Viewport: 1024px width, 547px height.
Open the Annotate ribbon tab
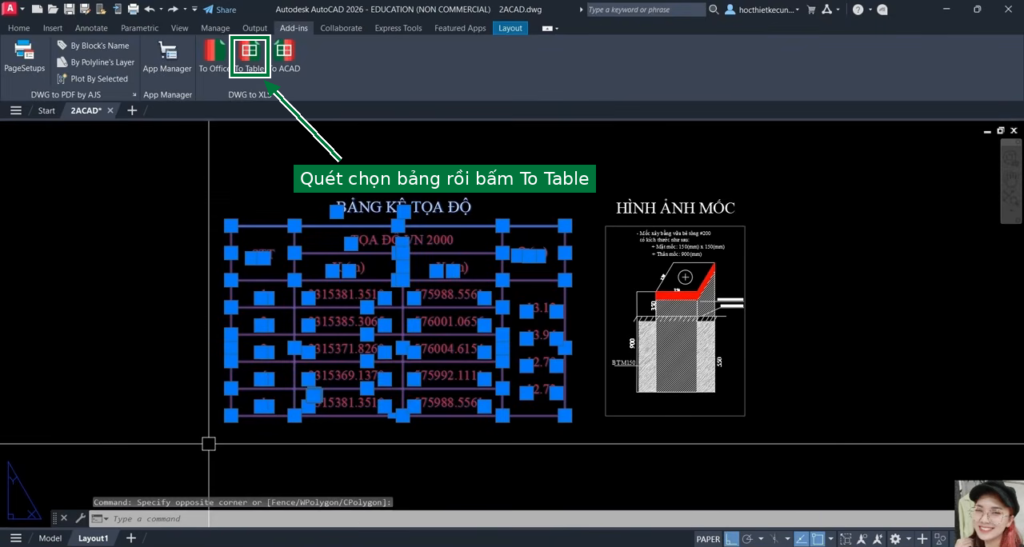(x=91, y=28)
